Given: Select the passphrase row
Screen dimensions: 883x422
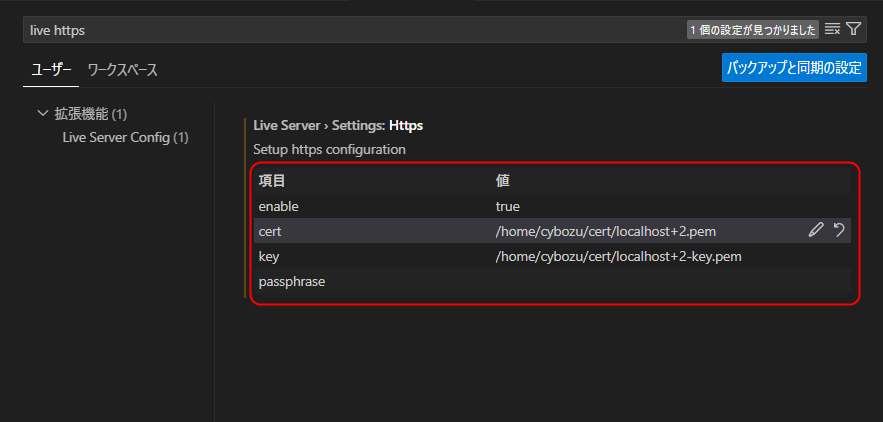Looking at the screenshot, I should pos(292,281).
